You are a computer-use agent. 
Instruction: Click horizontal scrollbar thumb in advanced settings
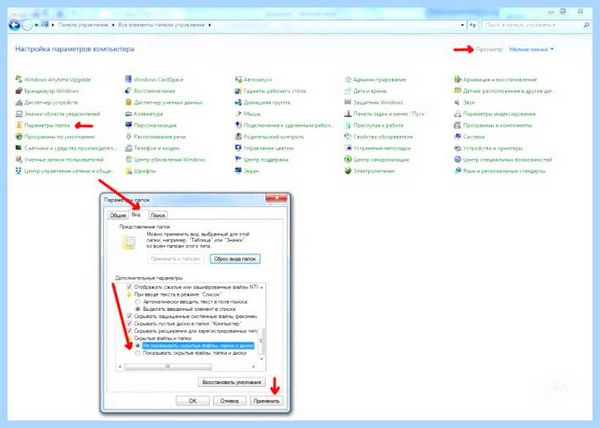coord(168,366)
